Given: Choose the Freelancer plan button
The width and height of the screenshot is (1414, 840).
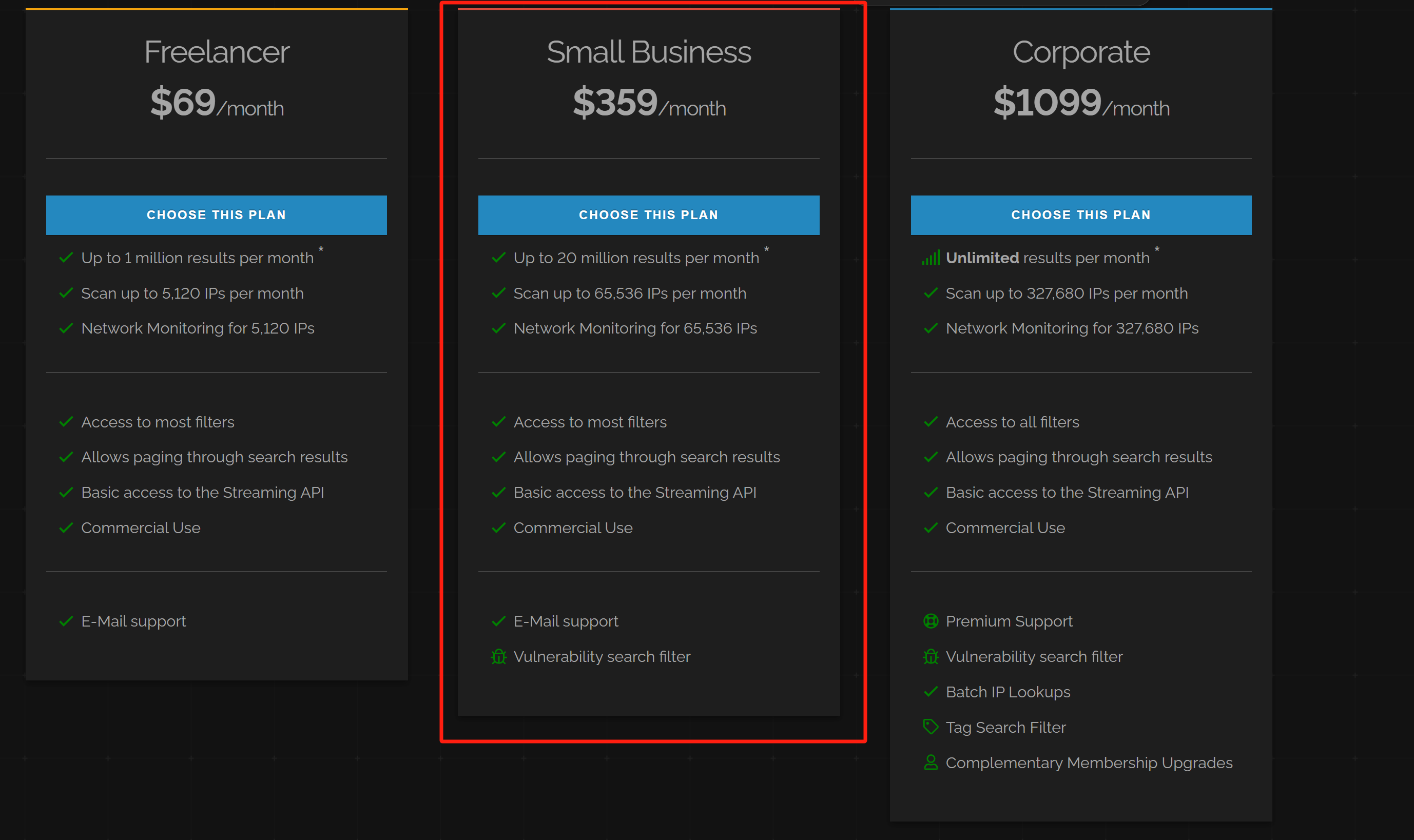Looking at the screenshot, I should [216, 215].
